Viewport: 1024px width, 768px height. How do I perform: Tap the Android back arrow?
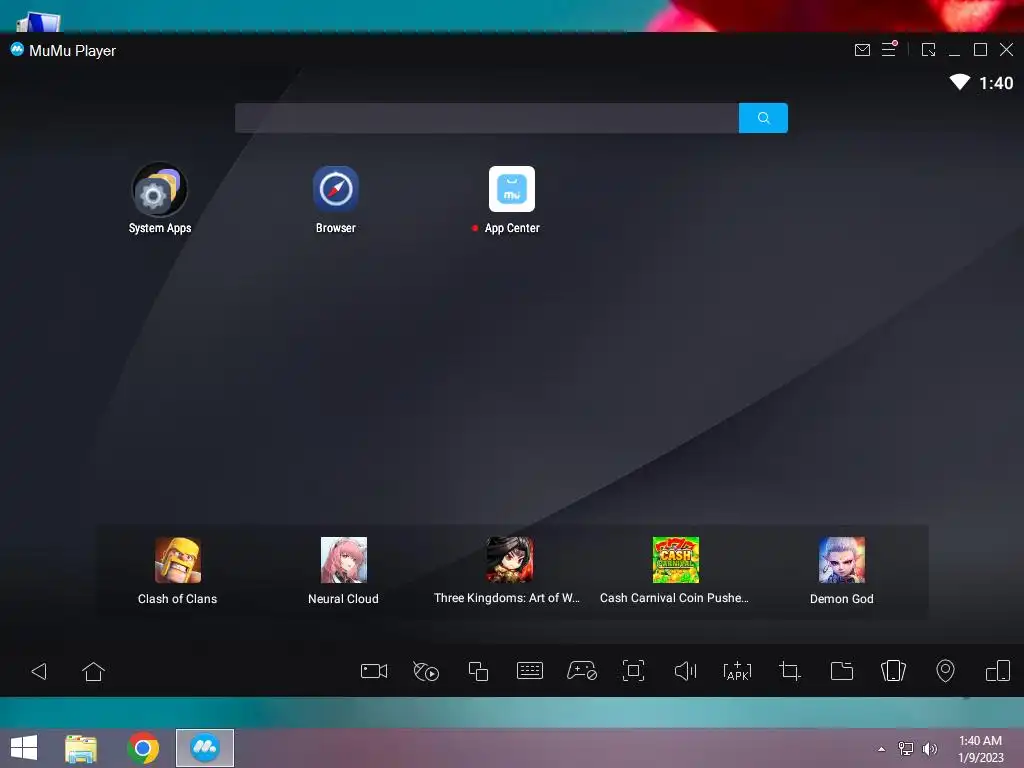pyautogui.click(x=39, y=671)
